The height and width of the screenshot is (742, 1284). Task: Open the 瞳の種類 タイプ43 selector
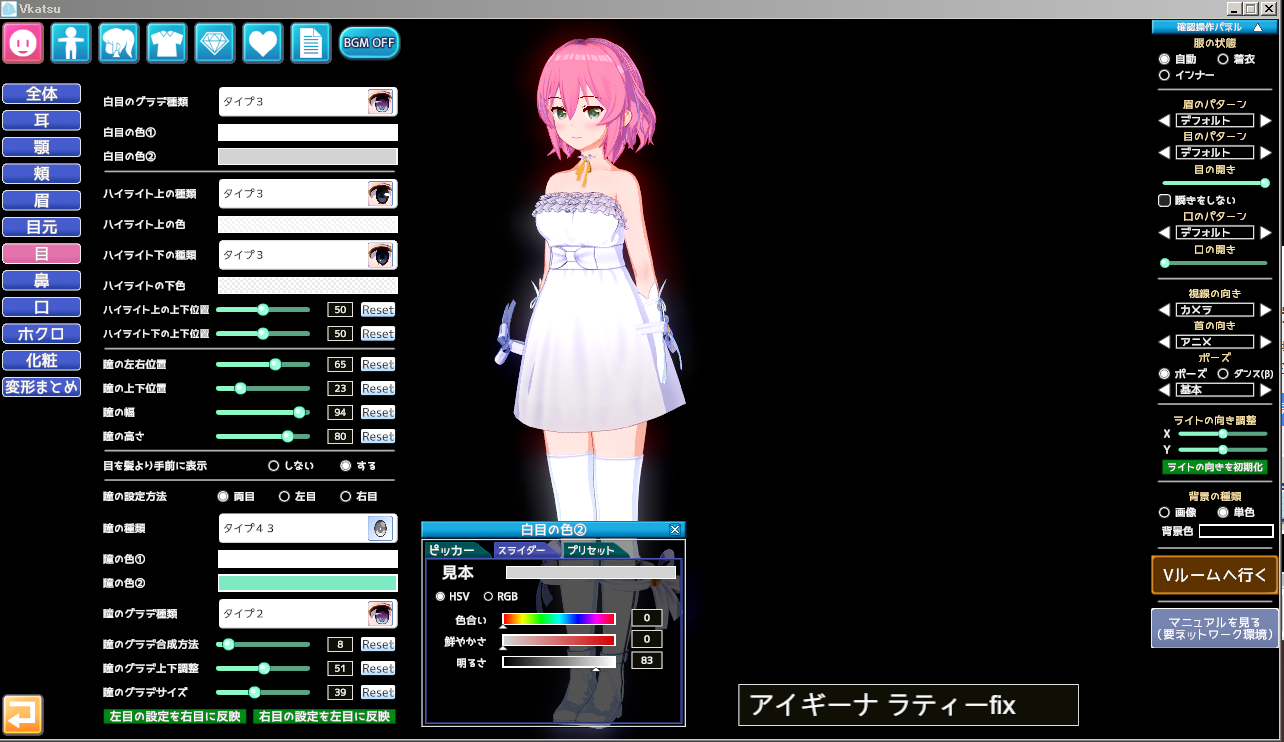tap(307, 528)
